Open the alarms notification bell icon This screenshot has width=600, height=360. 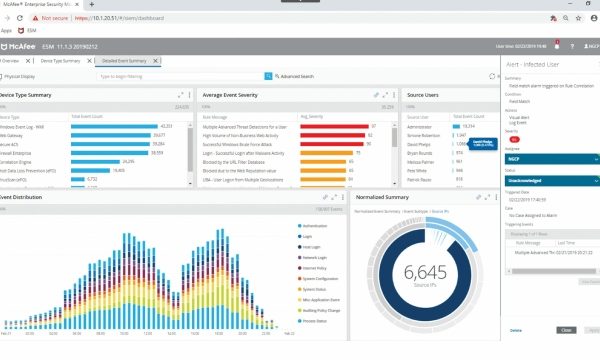tap(557, 46)
